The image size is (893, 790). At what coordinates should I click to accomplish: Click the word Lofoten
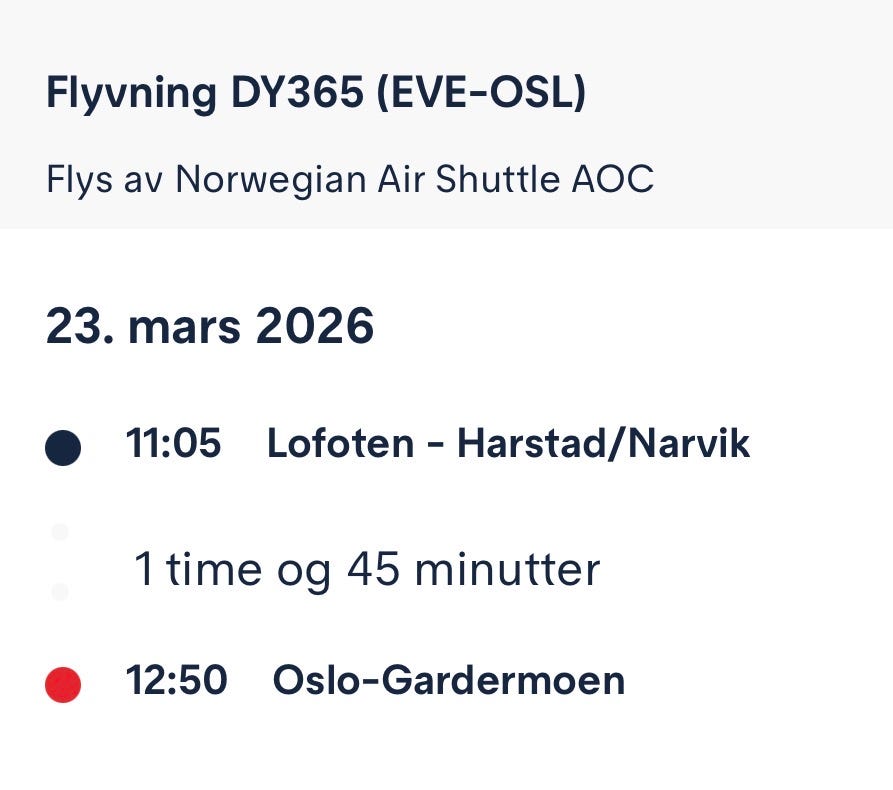coord(341,443)
